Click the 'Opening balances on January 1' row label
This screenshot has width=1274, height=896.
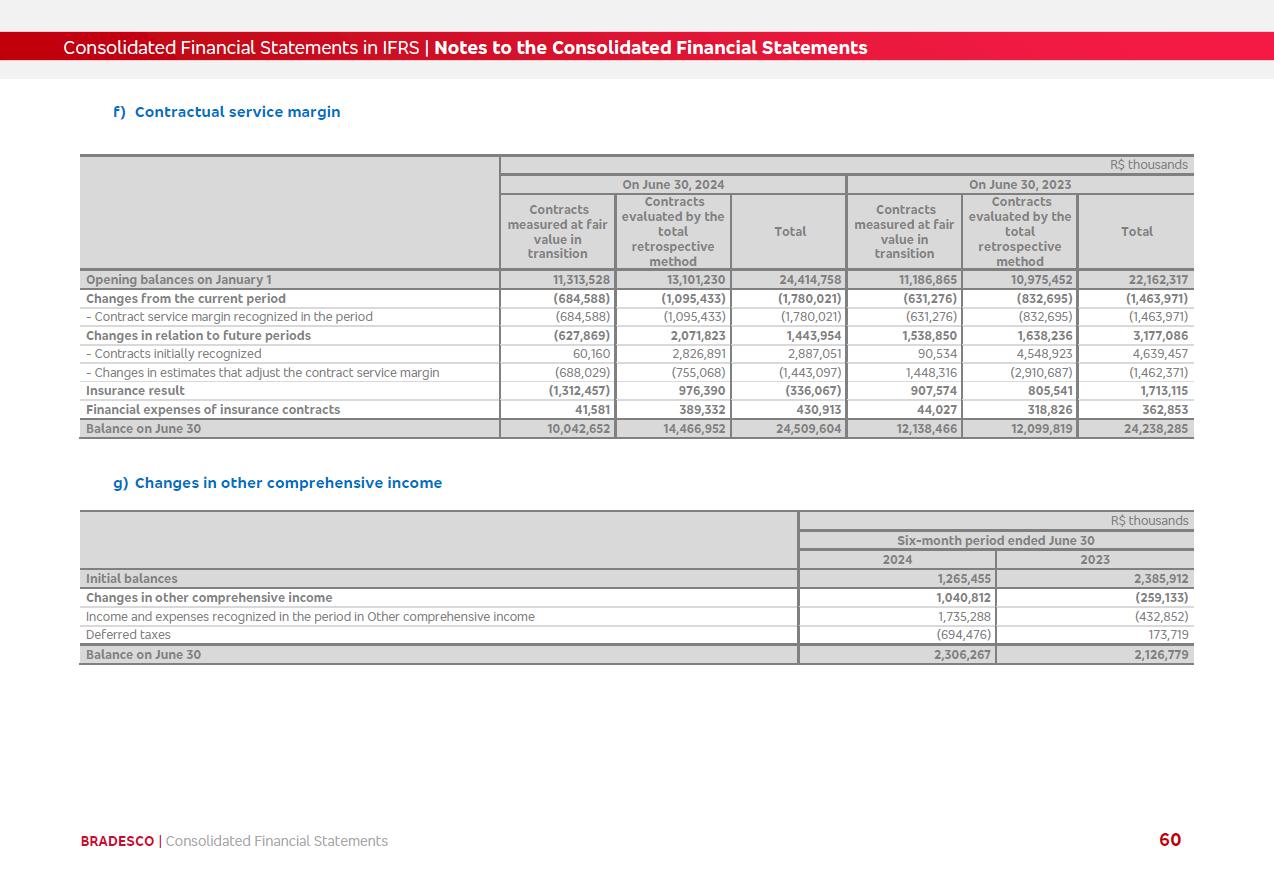coord(178,280)
